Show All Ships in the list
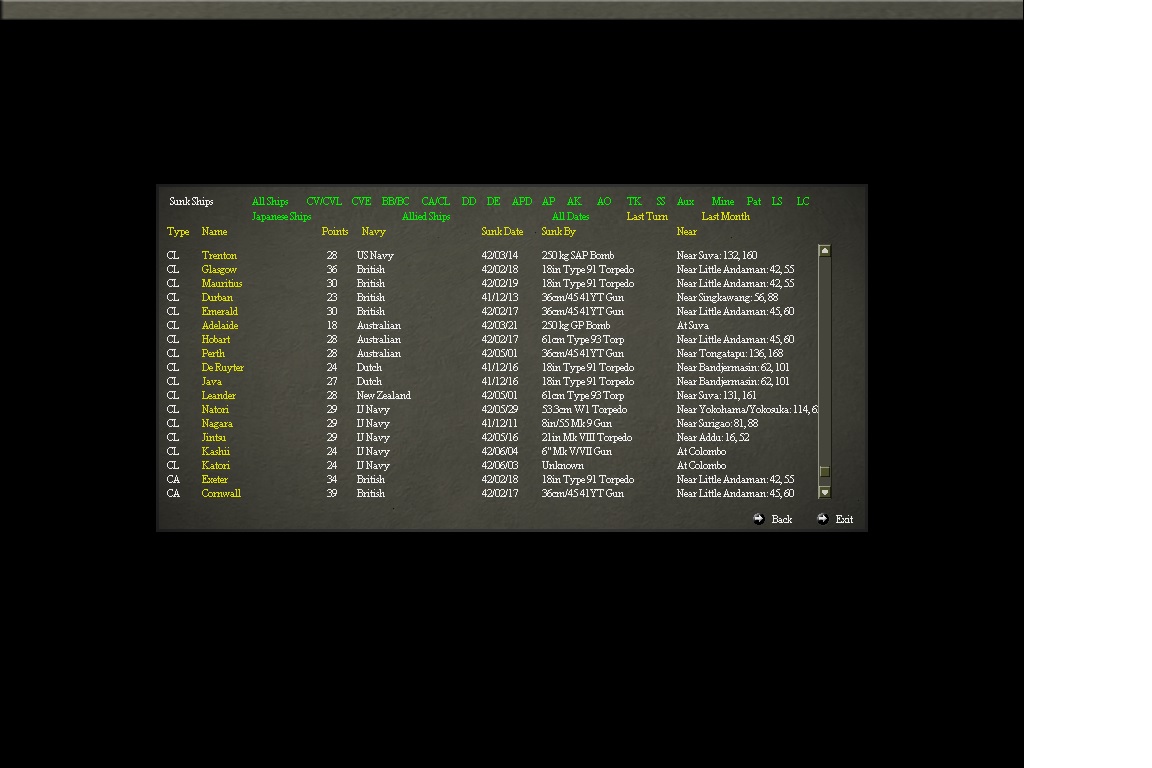 269,201
